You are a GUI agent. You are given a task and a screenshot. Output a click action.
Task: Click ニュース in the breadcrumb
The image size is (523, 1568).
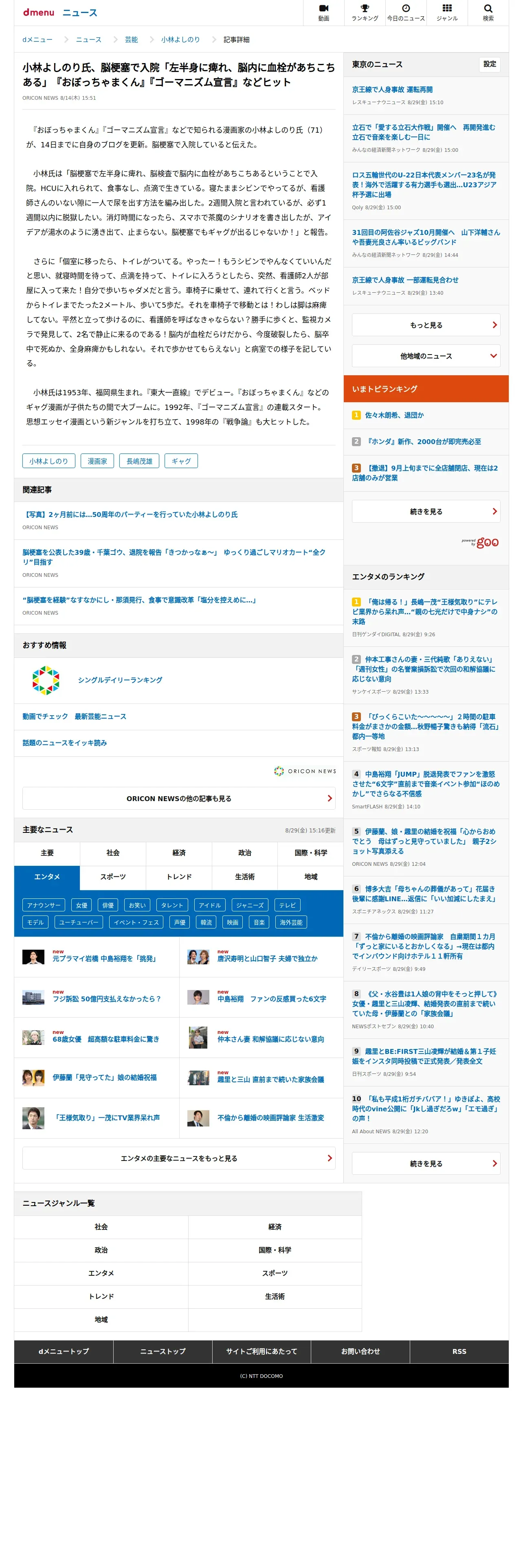[89, 39]
